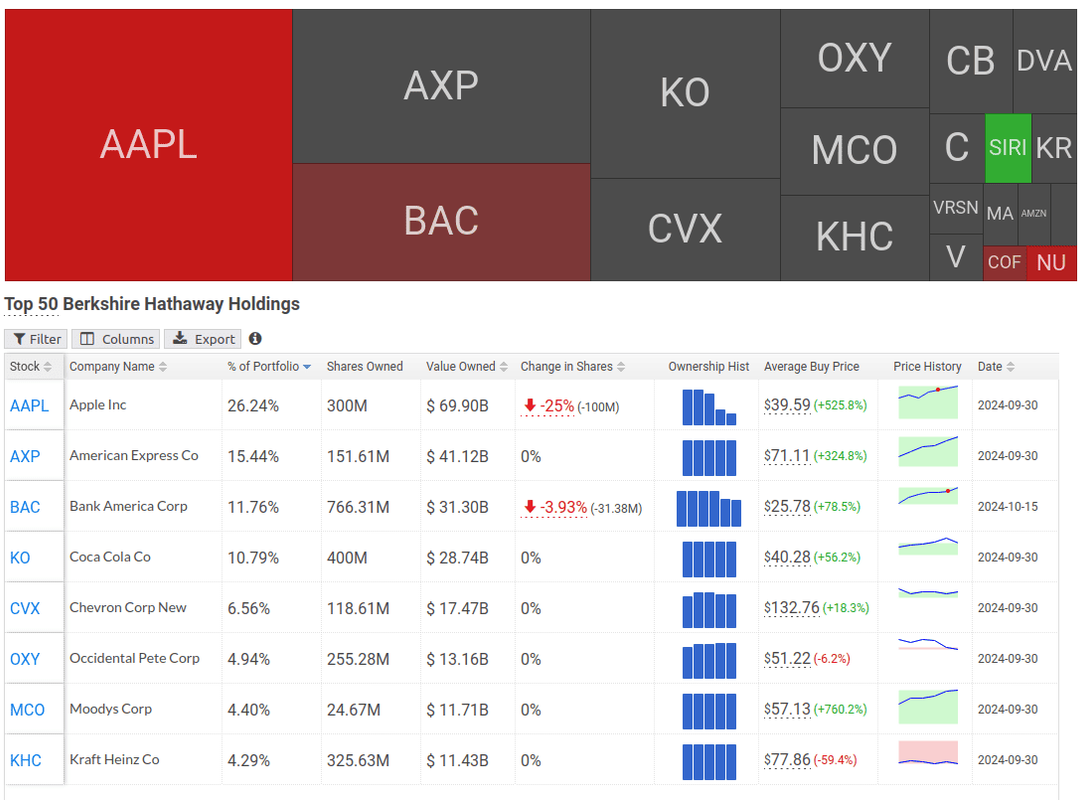Click the info icon beside Export
The height and width of the screenshot is (800, 1085).
(x=255, y=338)
